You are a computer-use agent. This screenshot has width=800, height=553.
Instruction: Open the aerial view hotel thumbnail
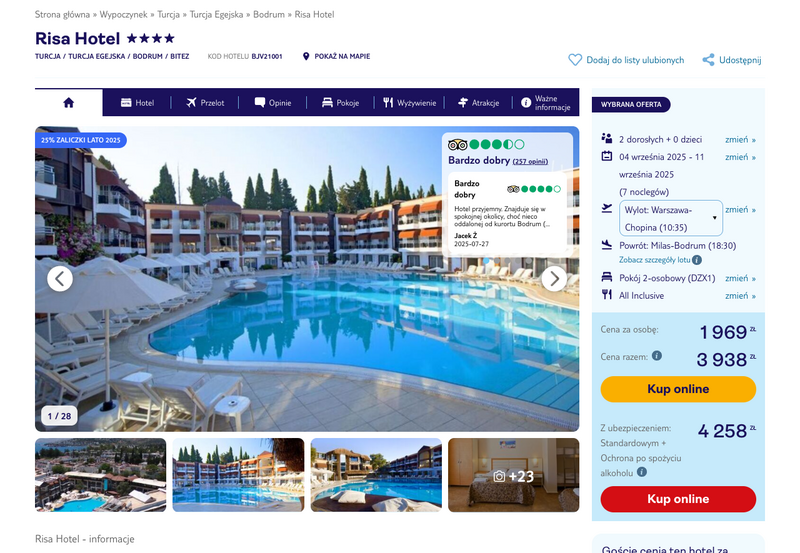coord(101,475)
